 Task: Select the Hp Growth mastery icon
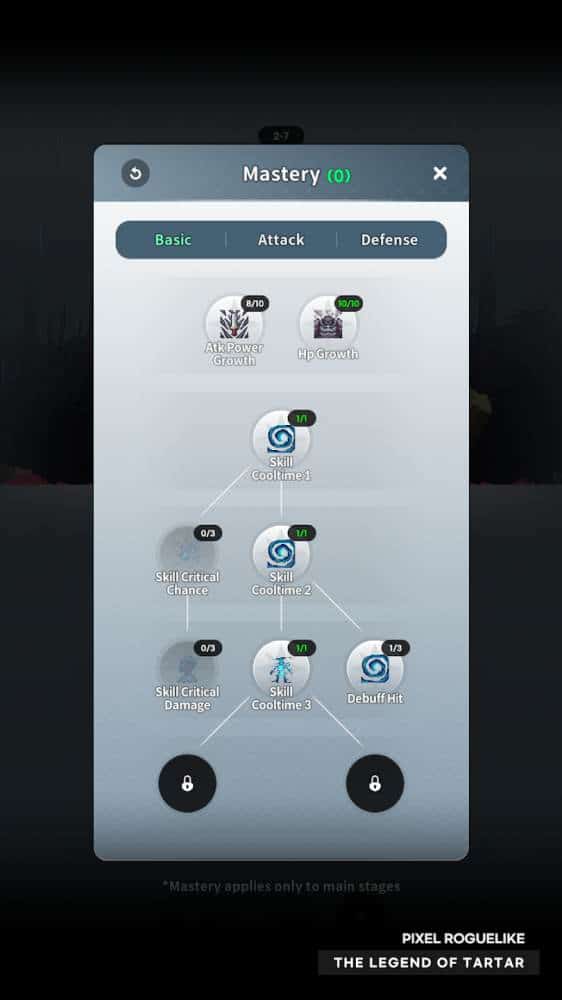click(x=329, y=324)
